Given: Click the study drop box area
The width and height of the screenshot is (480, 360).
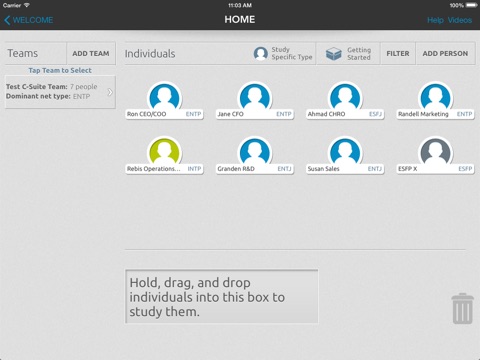Looking at the screenshot, I should [222, 297].
